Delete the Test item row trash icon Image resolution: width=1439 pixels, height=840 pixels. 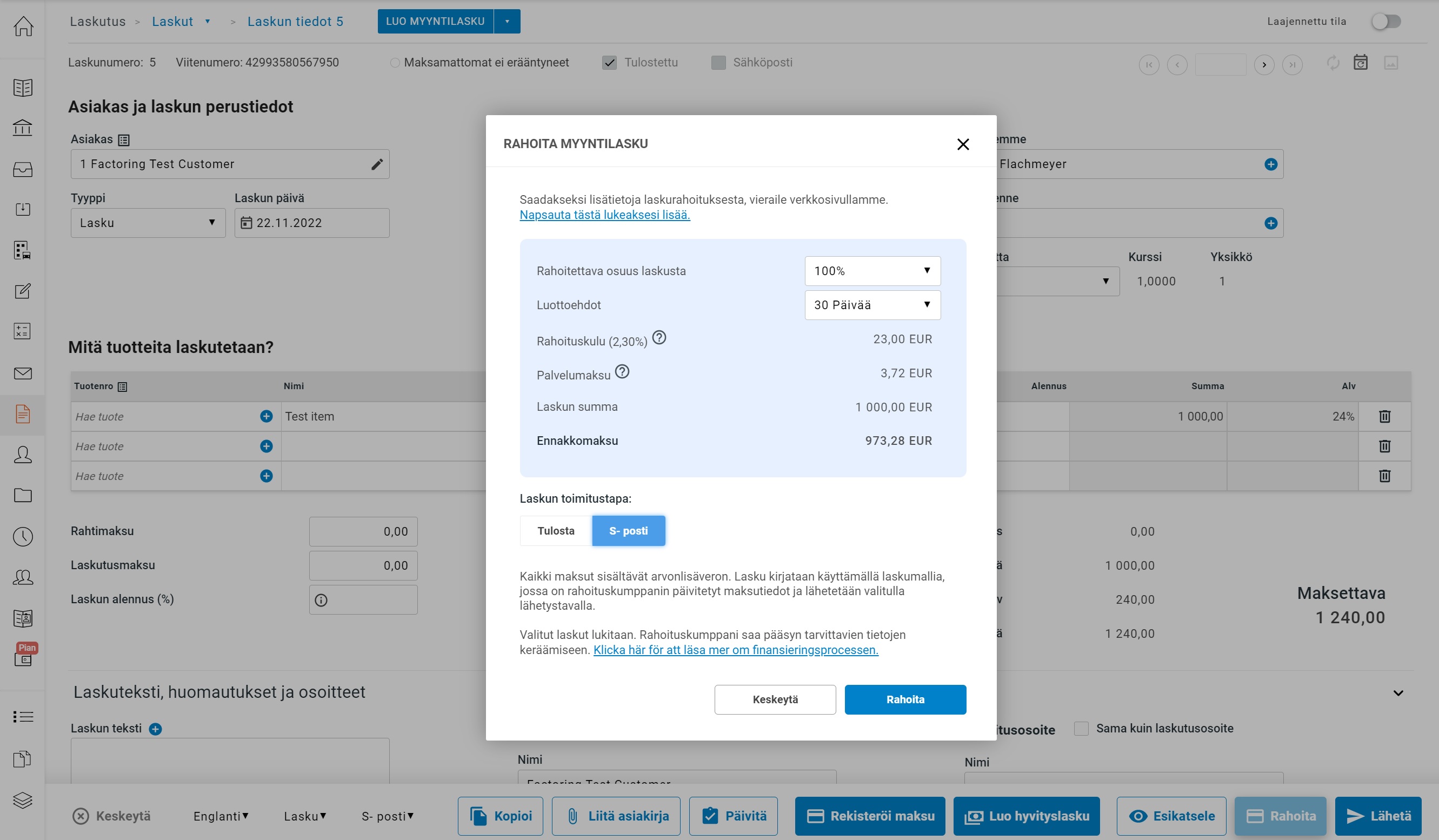pyautogui.click(x=1384, y=416)
